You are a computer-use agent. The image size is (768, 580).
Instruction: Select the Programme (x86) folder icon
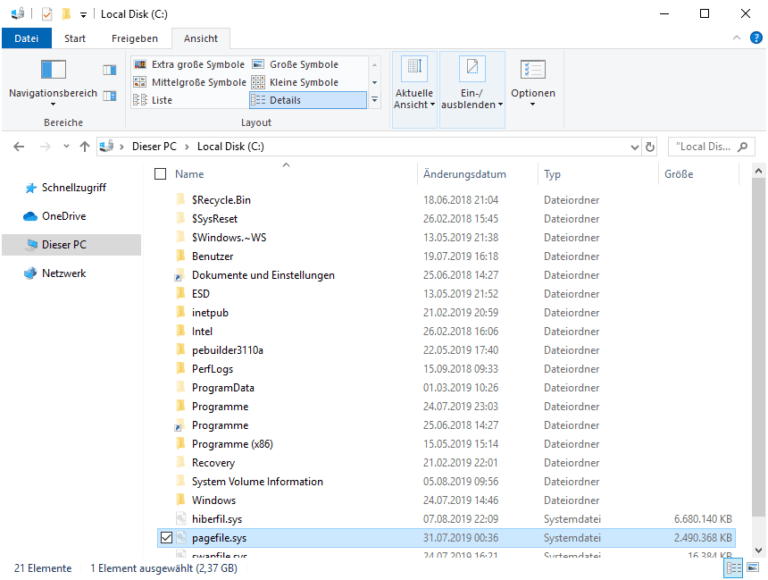181,443
